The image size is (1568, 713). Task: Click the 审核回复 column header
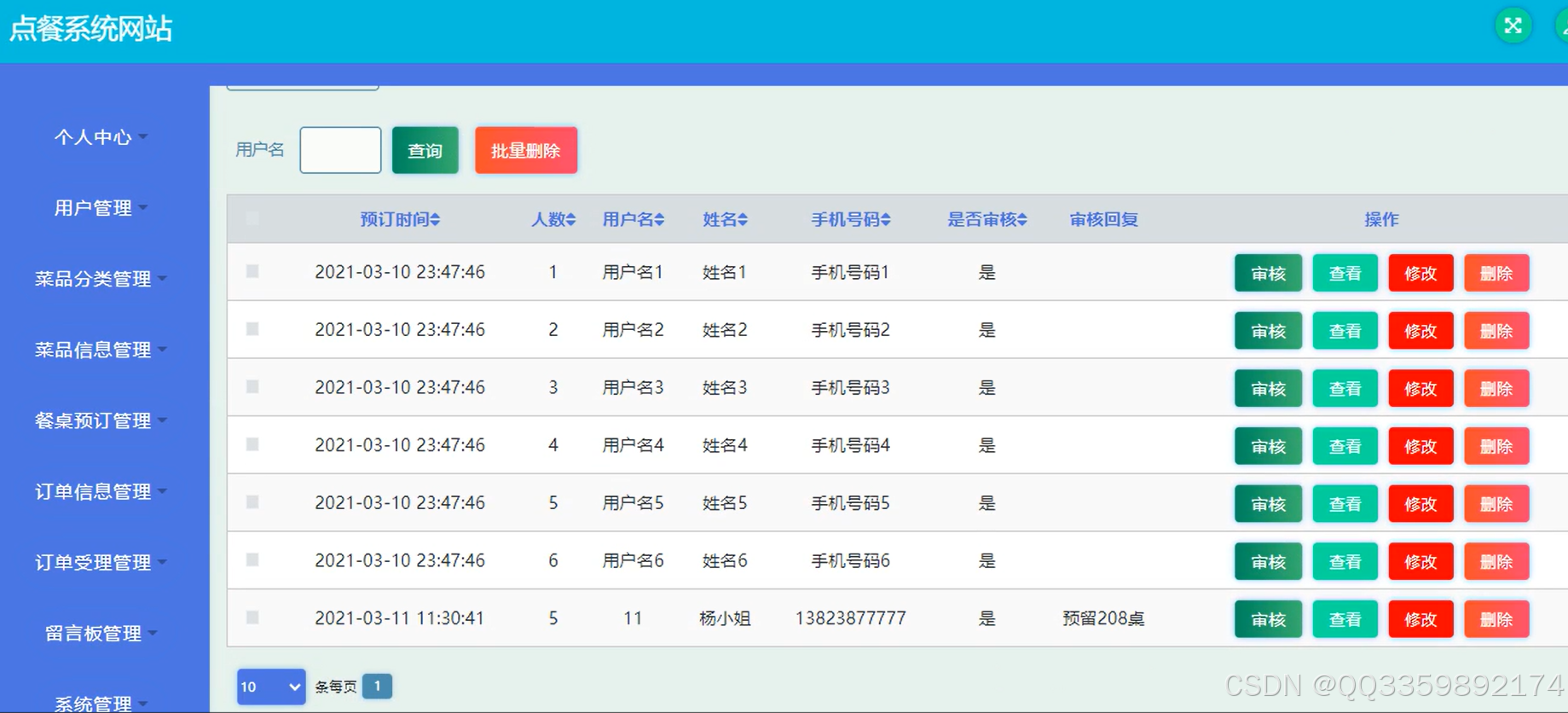pos(1103,220)
